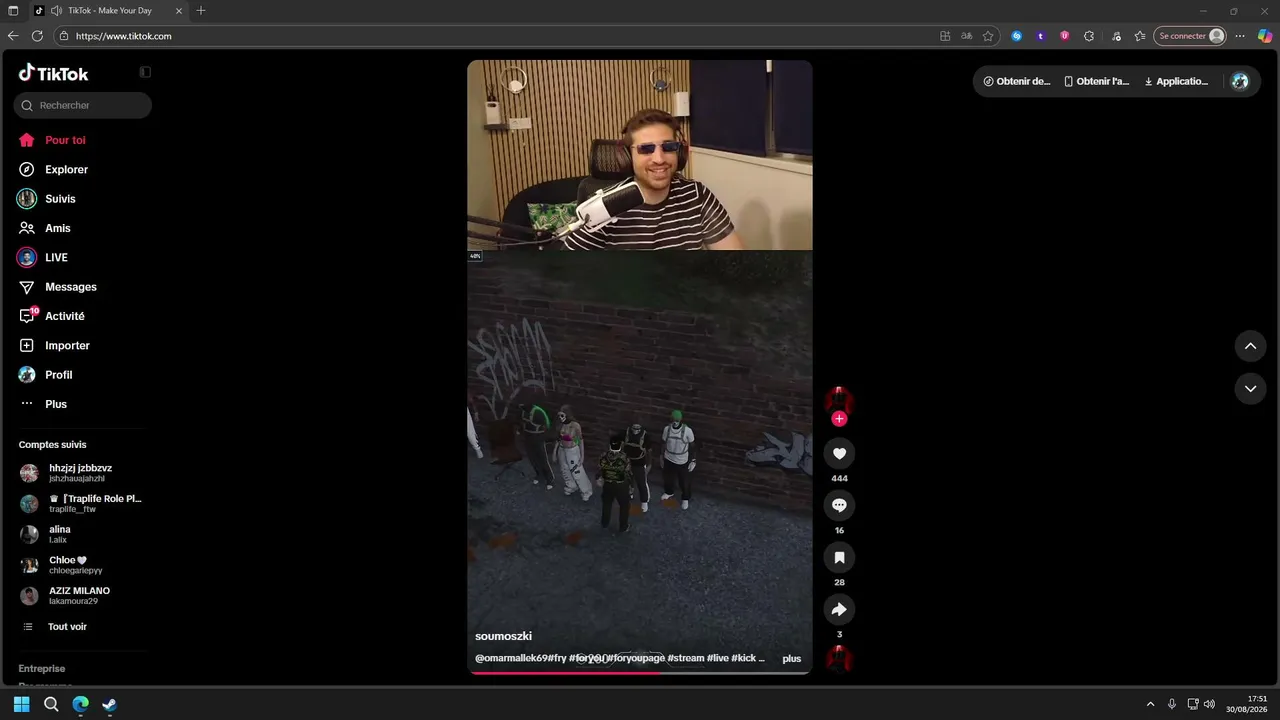Viewport: 1280px width, 720px height.
Task: Click the Application download button
Action: click(1177, 82)
